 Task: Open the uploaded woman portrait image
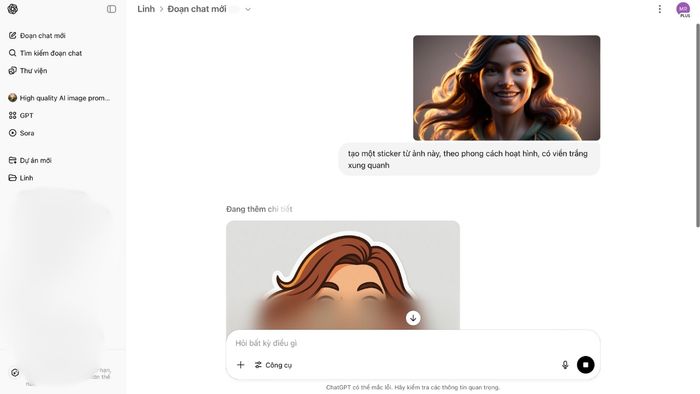[506, 88]
